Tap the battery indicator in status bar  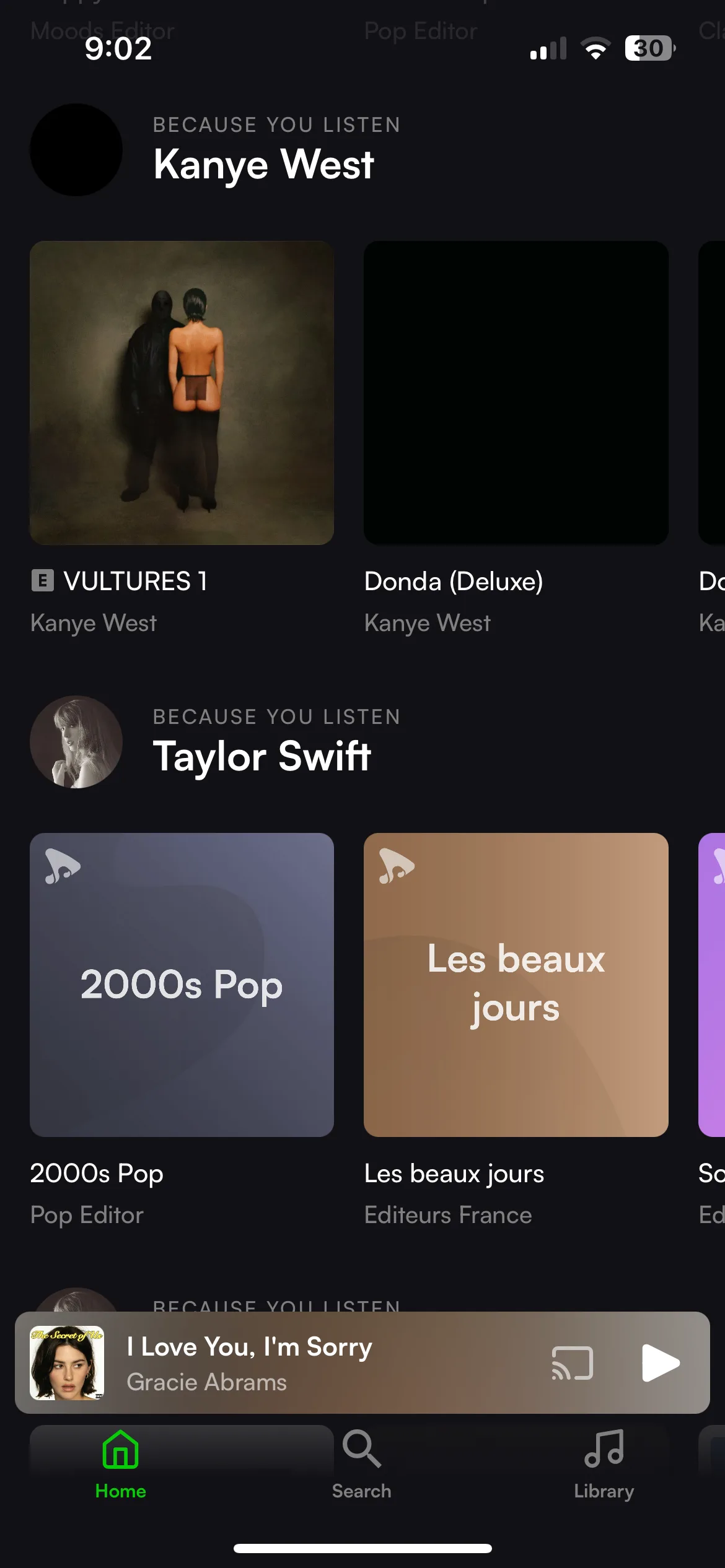point(650,48)
